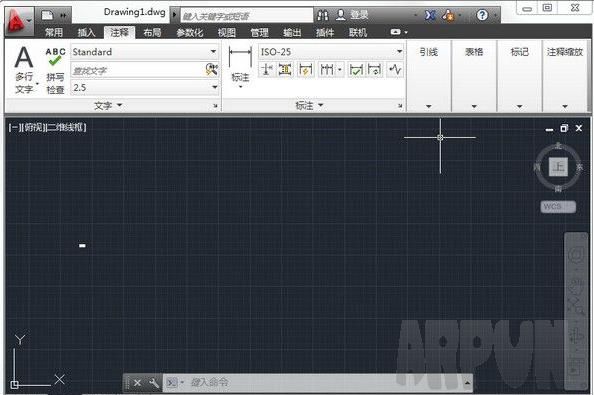Screen dimensions: 594x395
Task: Select the adjust dimension space tool
Action: [x=285, y=70]
